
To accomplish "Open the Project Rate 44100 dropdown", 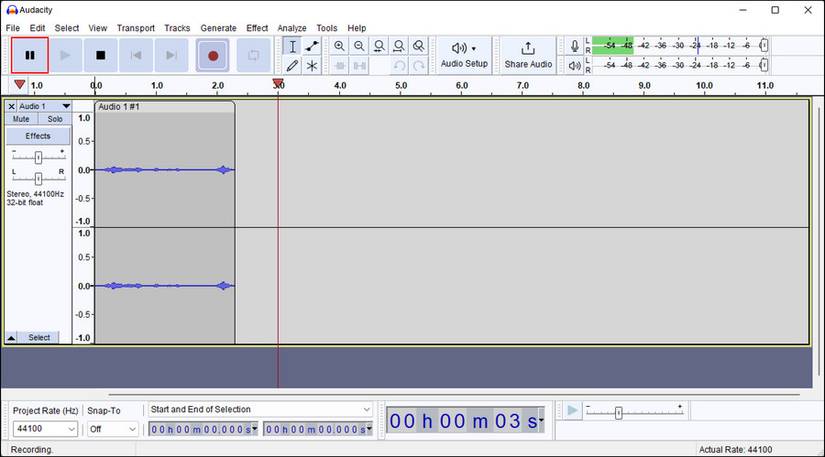I will click(x=45, y=429).
